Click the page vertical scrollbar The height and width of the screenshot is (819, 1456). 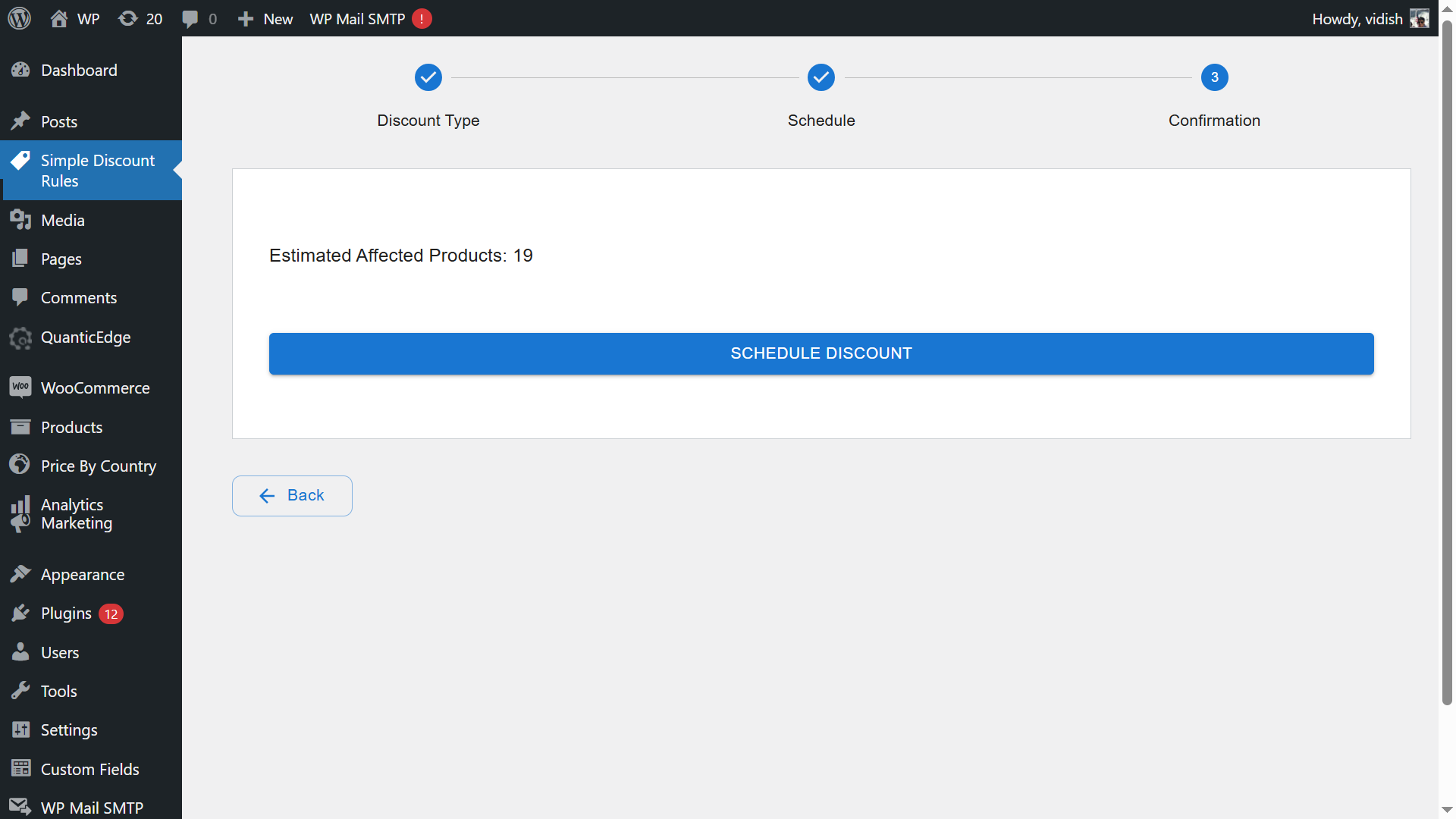1447,364
